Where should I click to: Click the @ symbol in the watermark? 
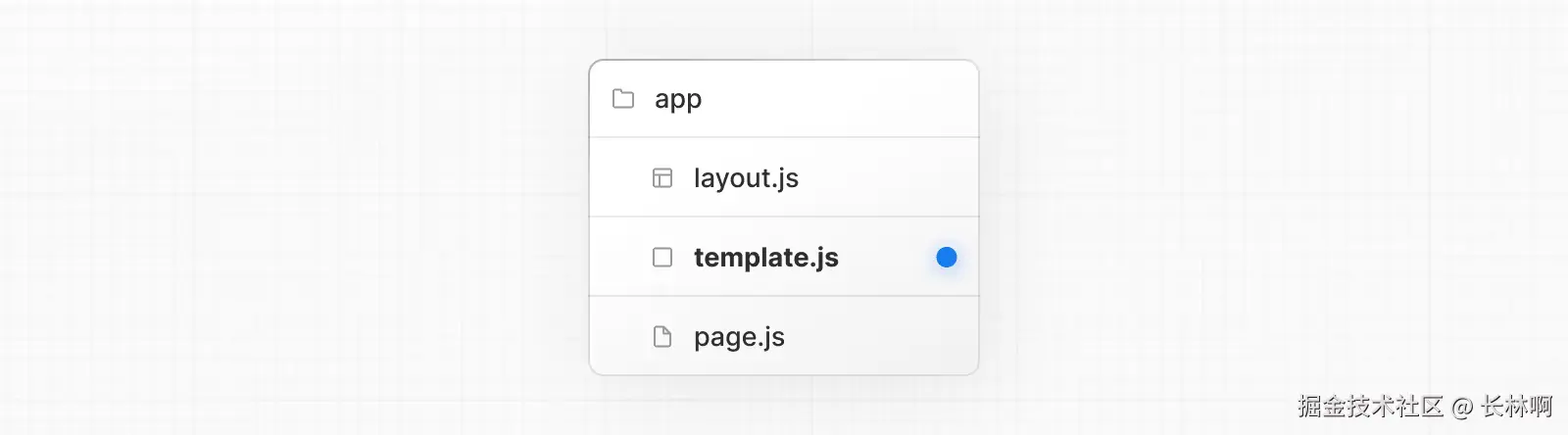tap(1462, 408)
